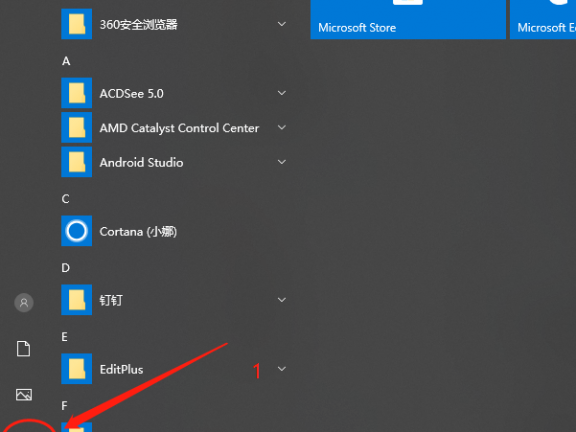Image resolution: width=576 pixels, height=432 pixels.
Task: Open Cortana (小娜) from app list
Action: point(138,232)
